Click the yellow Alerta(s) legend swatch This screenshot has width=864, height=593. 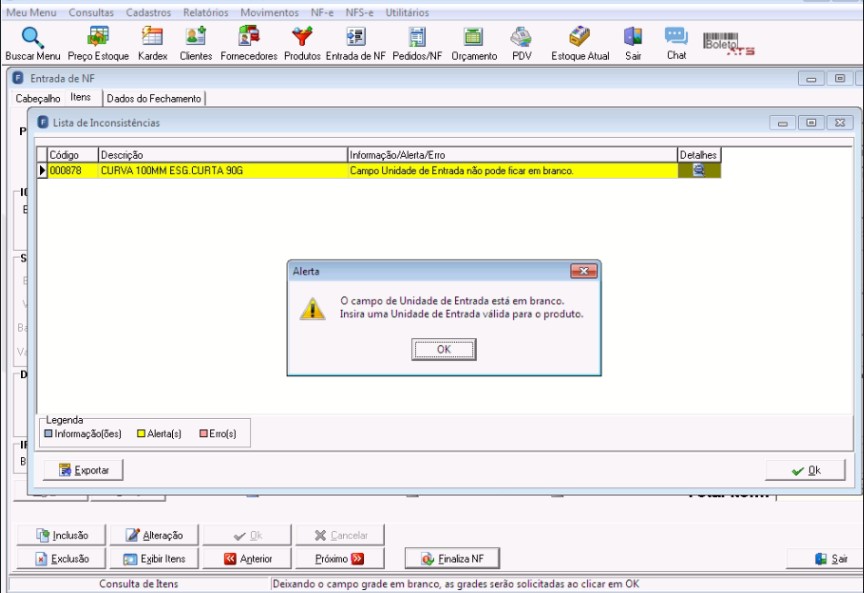[141, 434]
